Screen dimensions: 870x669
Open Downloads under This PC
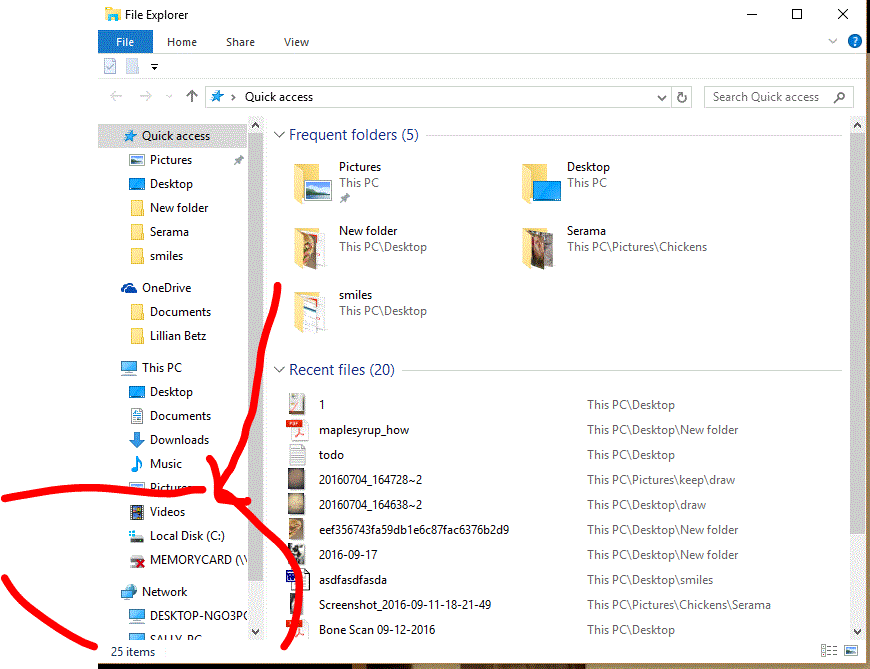click(x=179, y=440)
